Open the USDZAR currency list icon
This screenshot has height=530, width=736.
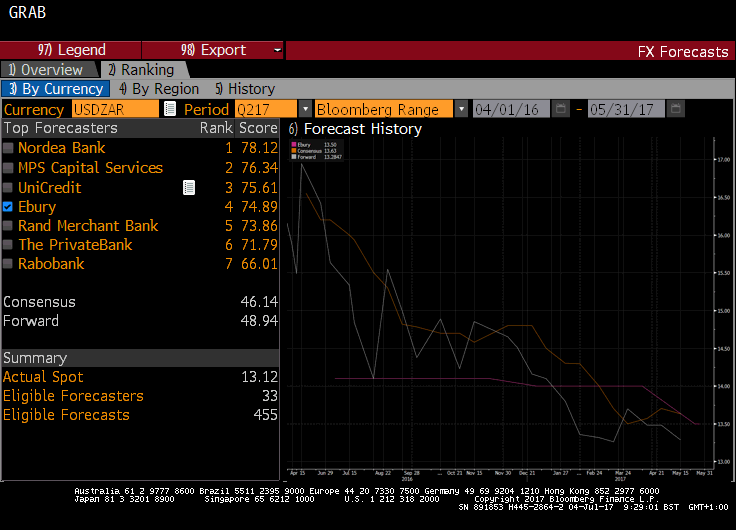tap(169, 109)
